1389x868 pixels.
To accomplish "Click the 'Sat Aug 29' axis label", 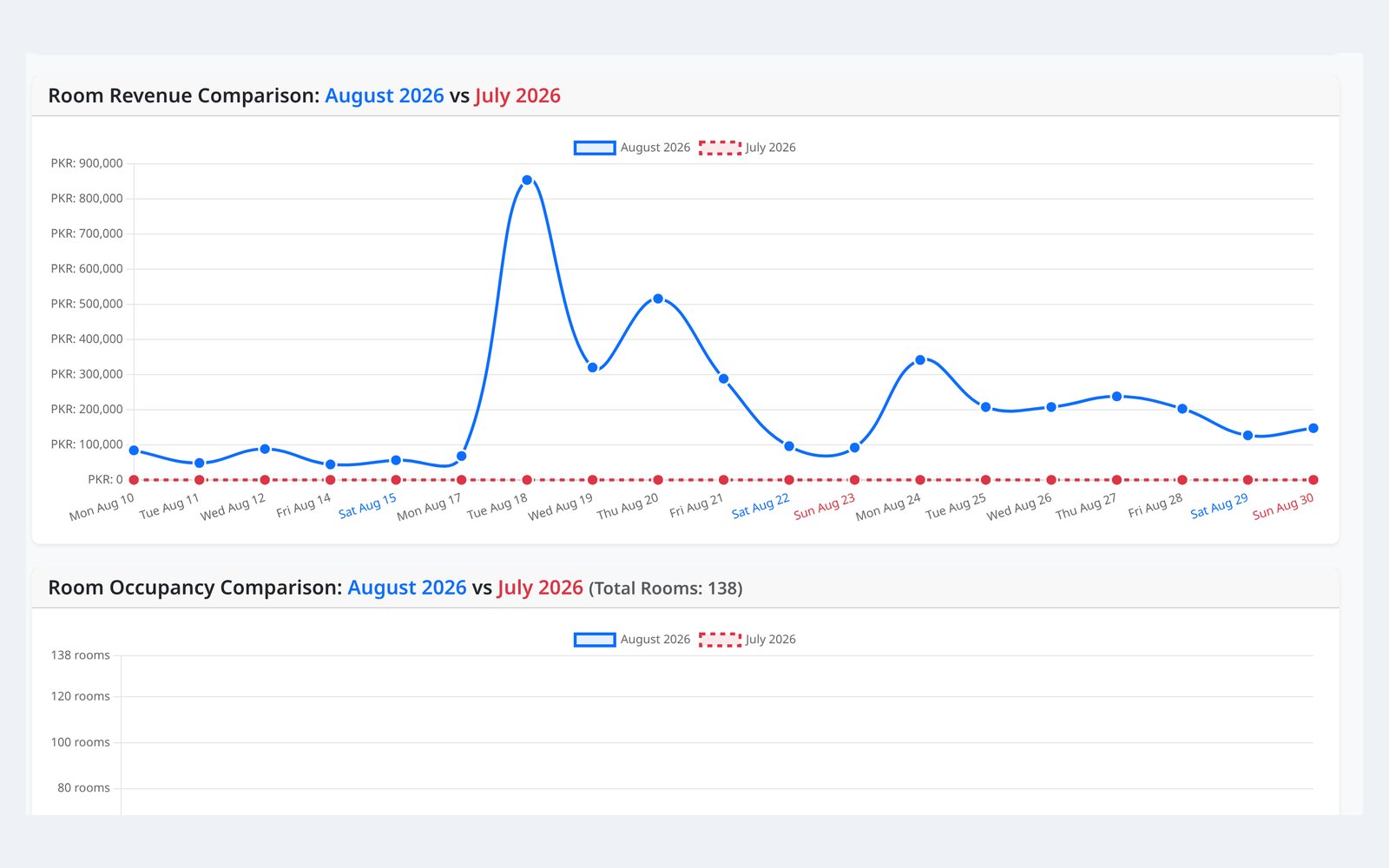I will coord(1219,506).
